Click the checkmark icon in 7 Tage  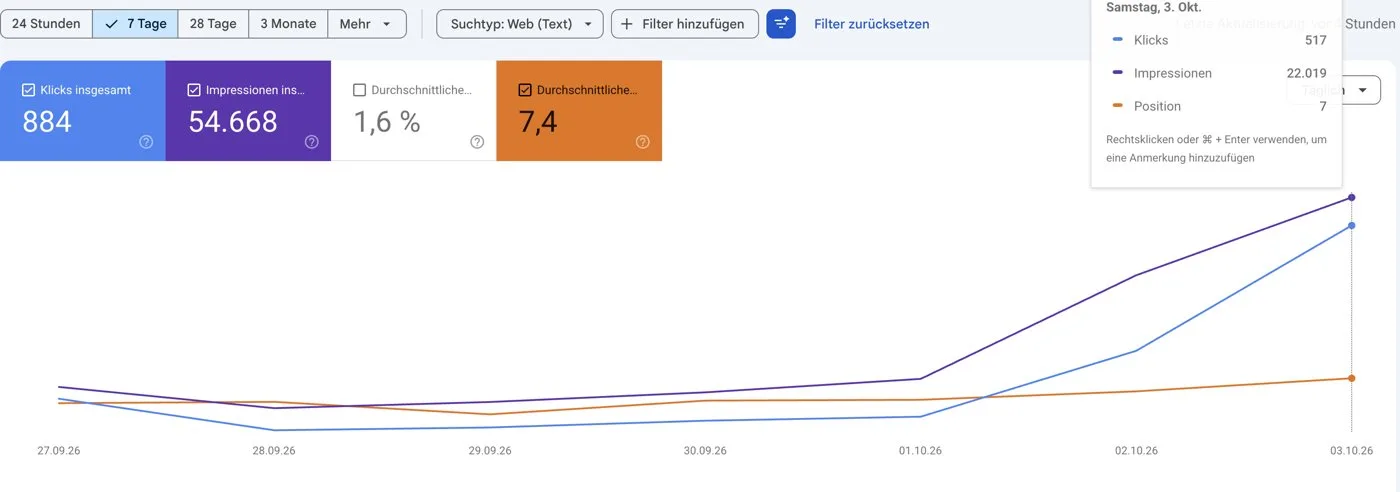[x=112, y=24]
